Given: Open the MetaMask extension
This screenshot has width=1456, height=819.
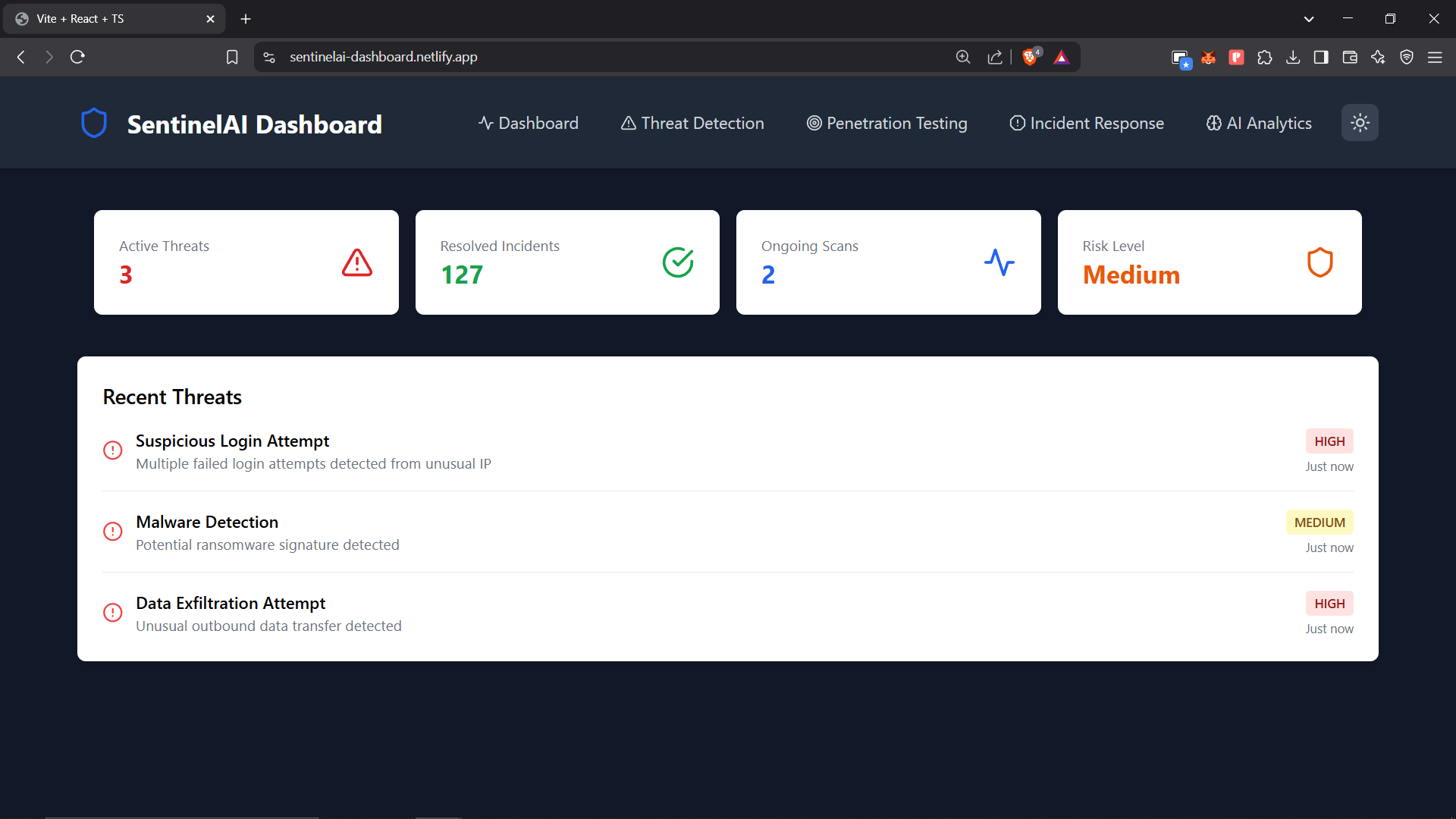Looking at the screenshot, I should pos(1209,57).
